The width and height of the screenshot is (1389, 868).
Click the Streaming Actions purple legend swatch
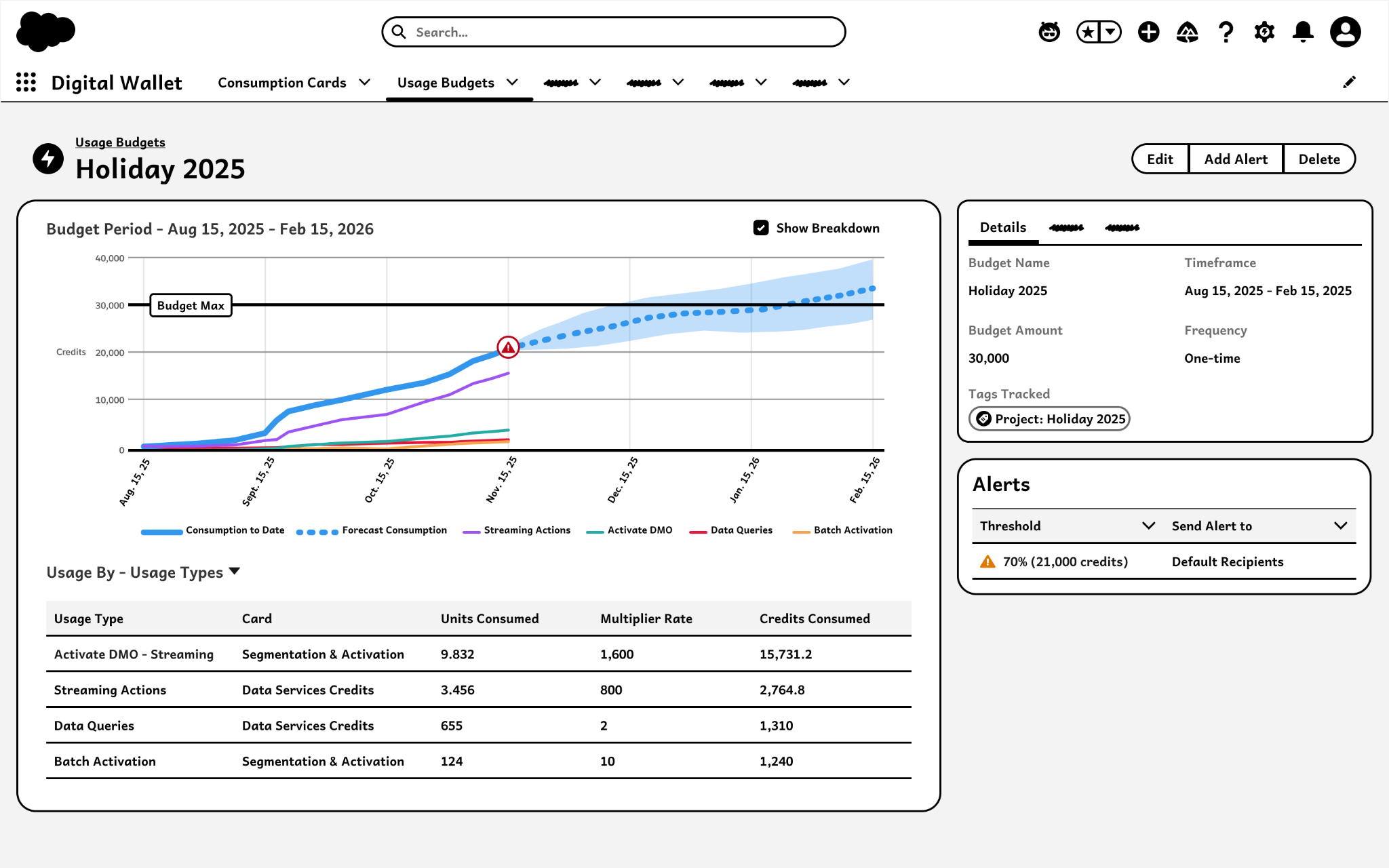[471, 532]
